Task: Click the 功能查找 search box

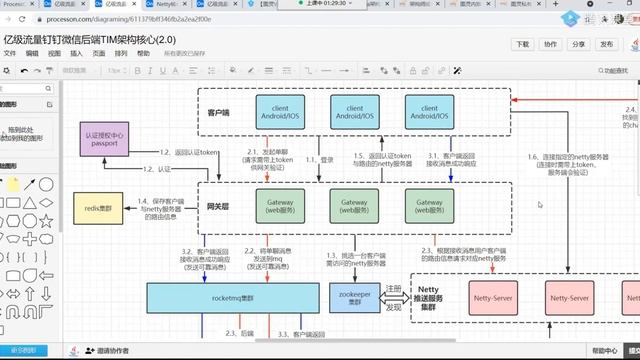Action: [613, 71]
